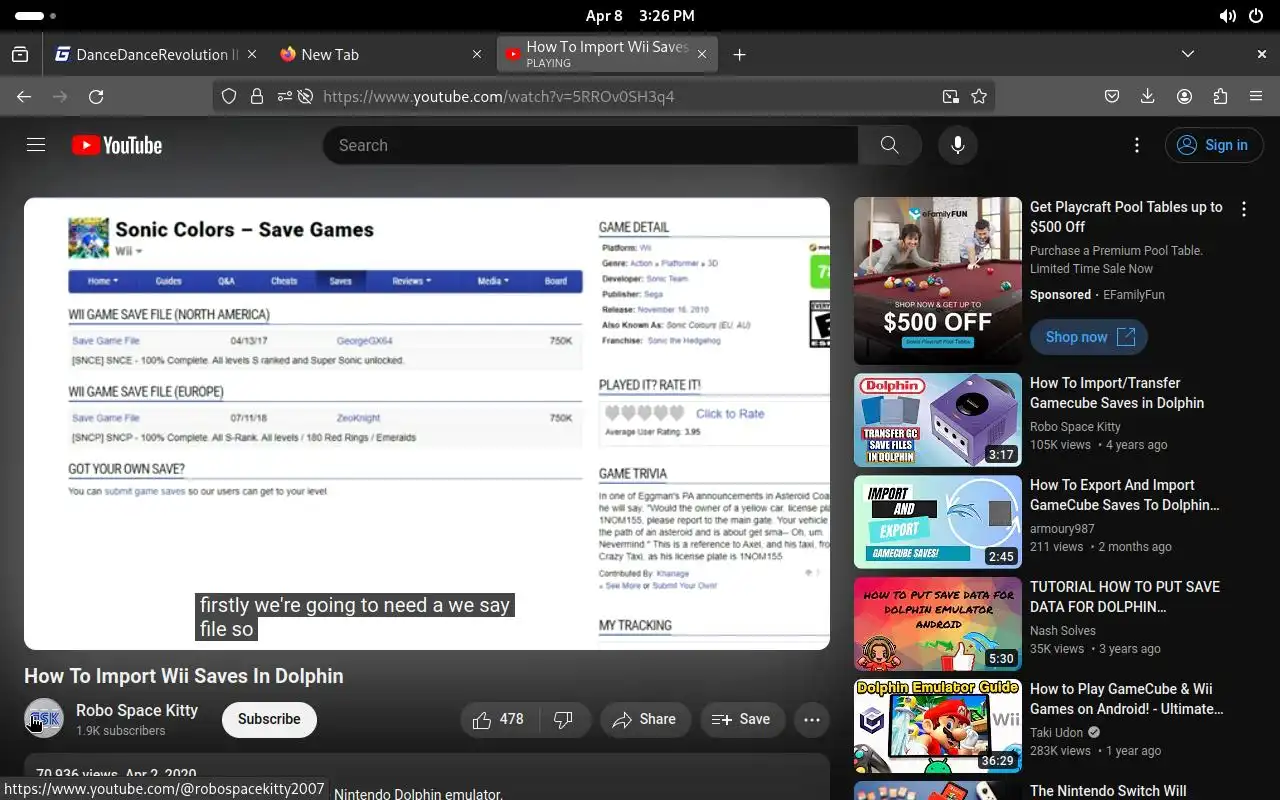
Task: Dislike the video with thumbs down
Action: coord(563,719)
